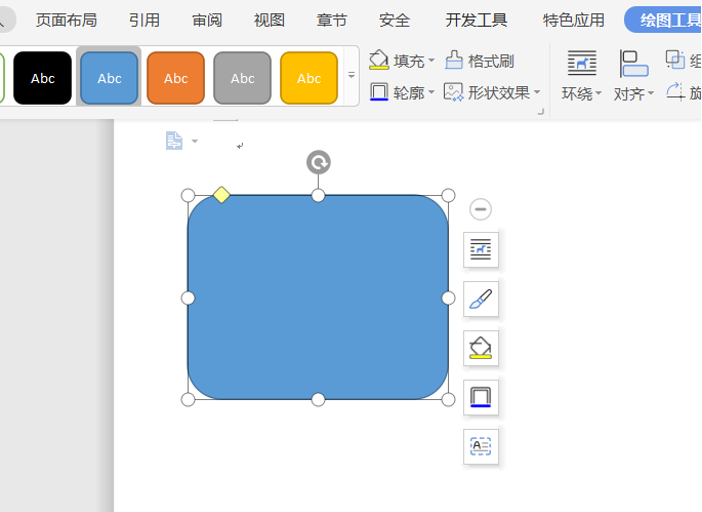Switch to the 审阅 tab
Viewport: 702px width, 512px height.
point(207,20)
